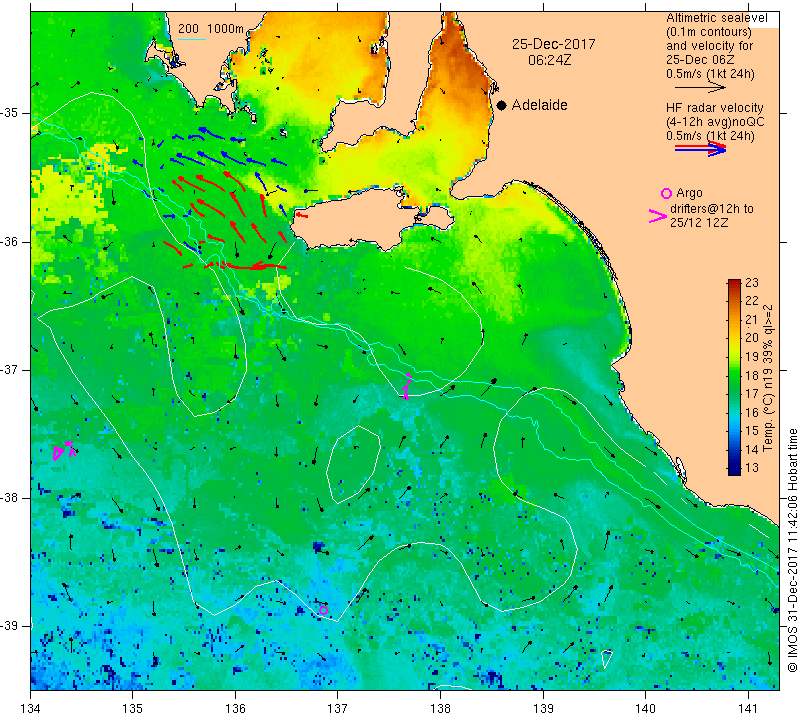Click the Adelaide city label
The height and width of the screenshot is (720, 800).
tap(539, 105)
